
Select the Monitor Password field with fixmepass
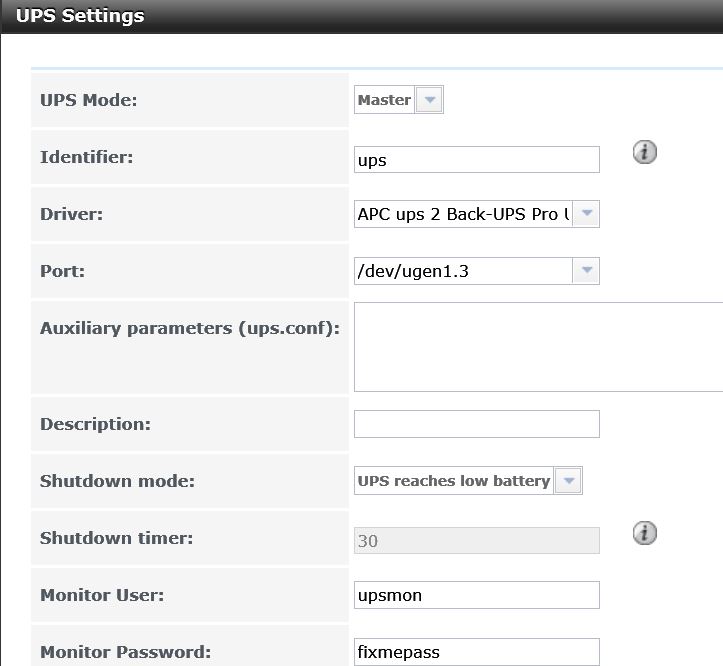(477, 652)
